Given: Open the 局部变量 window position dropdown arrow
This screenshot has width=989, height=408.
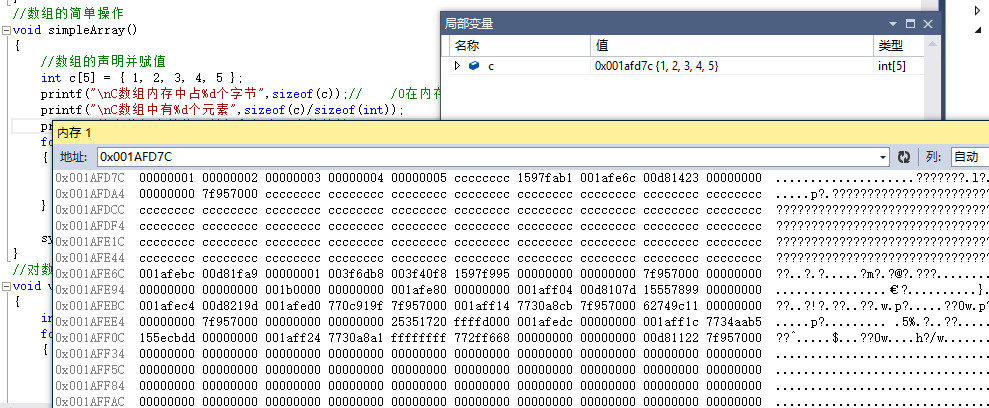Looking at the screenshot, I should point(893,24).
